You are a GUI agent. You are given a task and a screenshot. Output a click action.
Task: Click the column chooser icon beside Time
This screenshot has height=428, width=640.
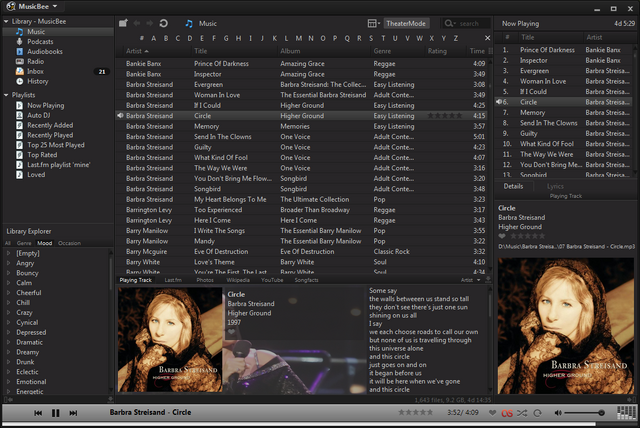click(490, 51)
